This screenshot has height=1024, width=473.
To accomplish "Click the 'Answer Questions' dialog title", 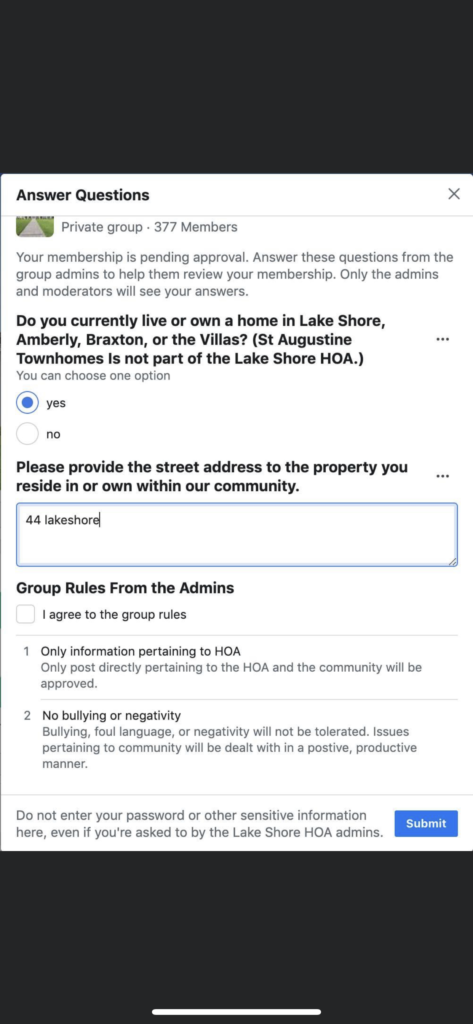I will [x=83, y=195].
